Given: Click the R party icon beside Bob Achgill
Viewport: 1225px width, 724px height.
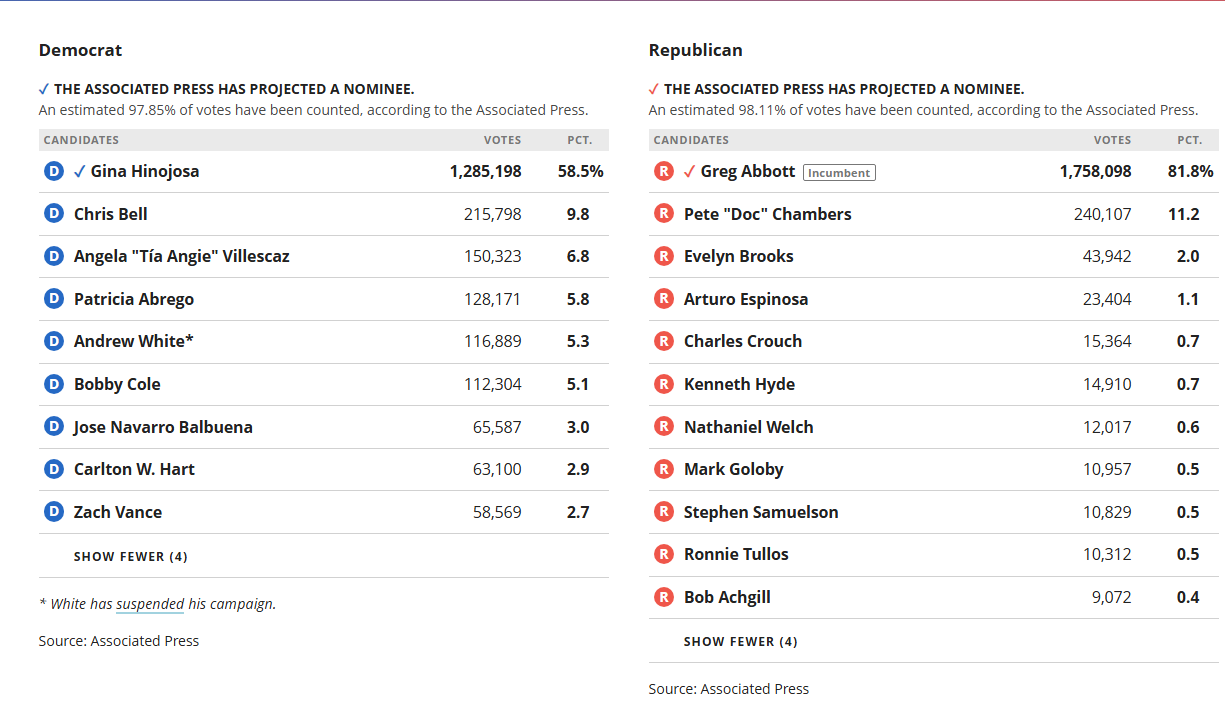Looking at the screenshot, I should tap(663, 598).
